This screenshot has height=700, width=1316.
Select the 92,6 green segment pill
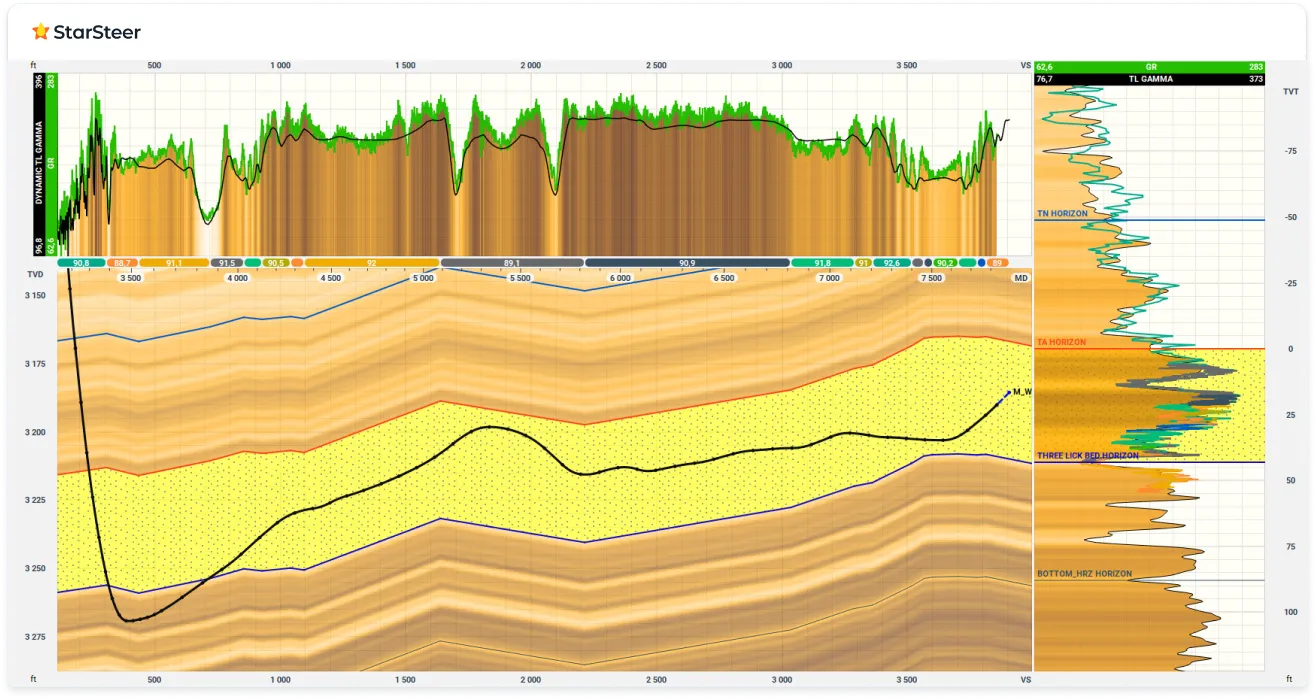point(891,263)
